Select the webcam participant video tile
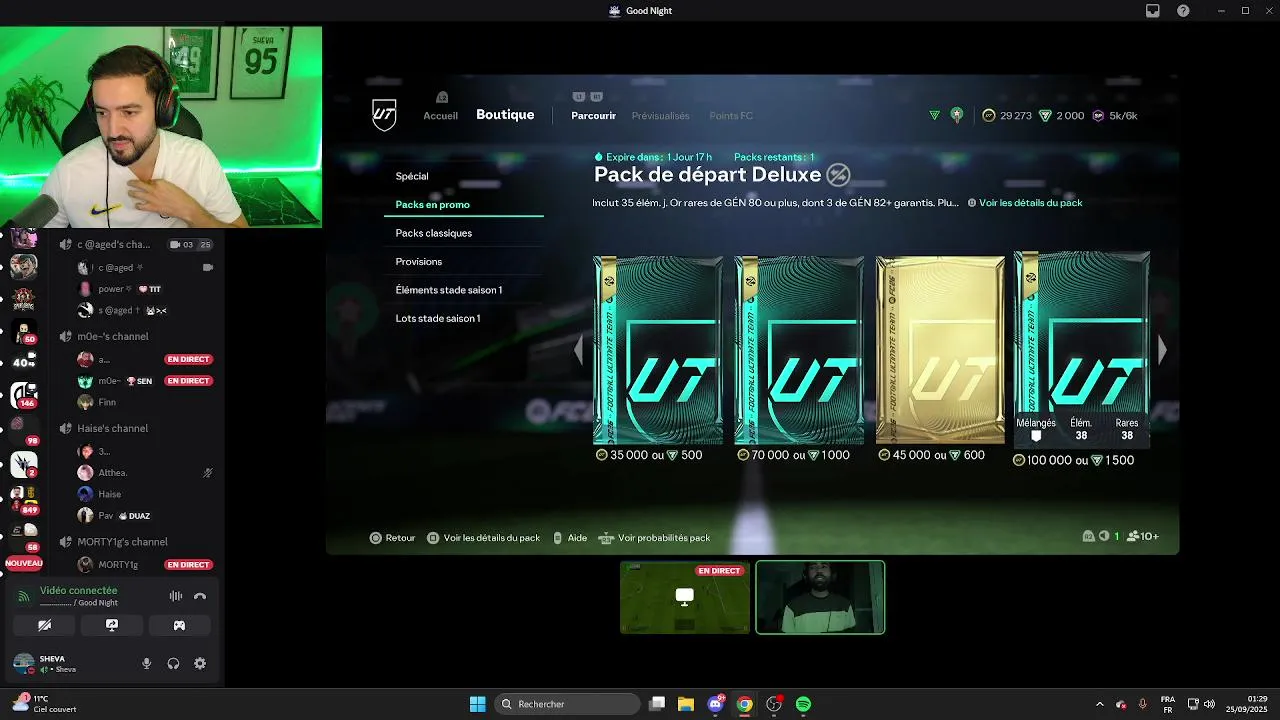This screenshot has width=1280, height=720. [x=820, y=597]
